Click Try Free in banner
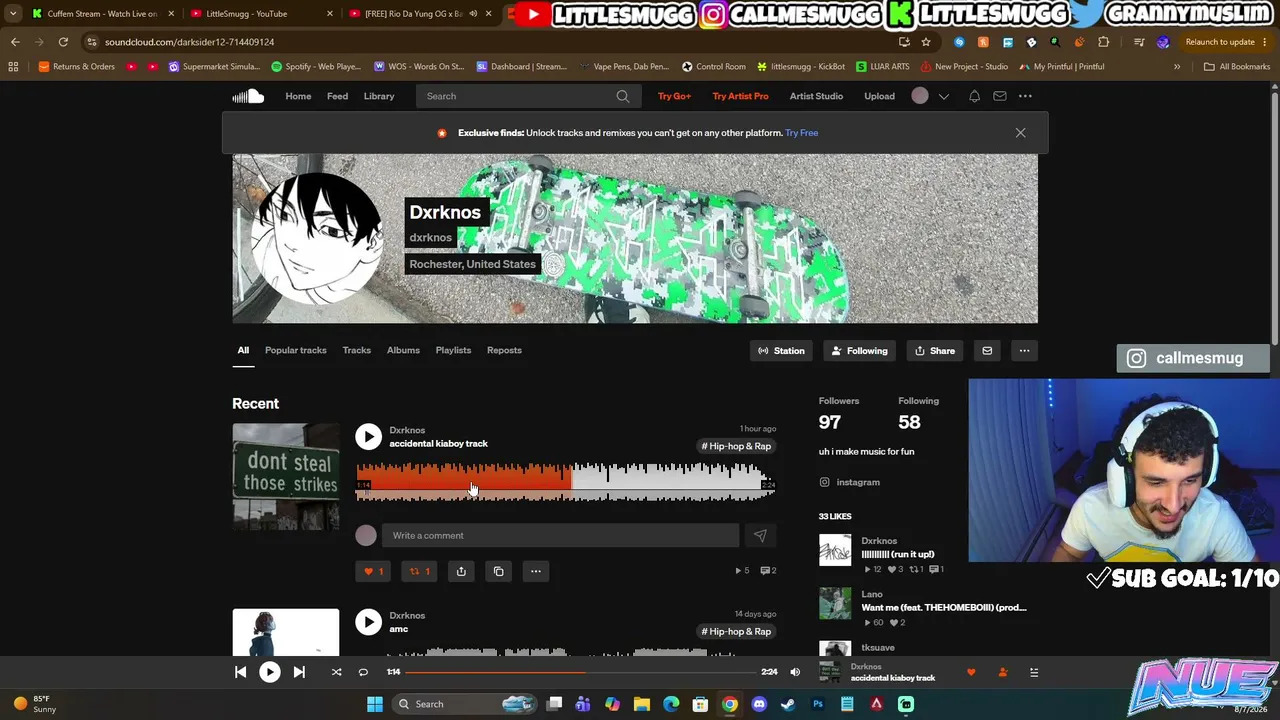Image resolution: width=1280 pixels, height=720 pixels. pyautogui.click(x=802, y=133)
